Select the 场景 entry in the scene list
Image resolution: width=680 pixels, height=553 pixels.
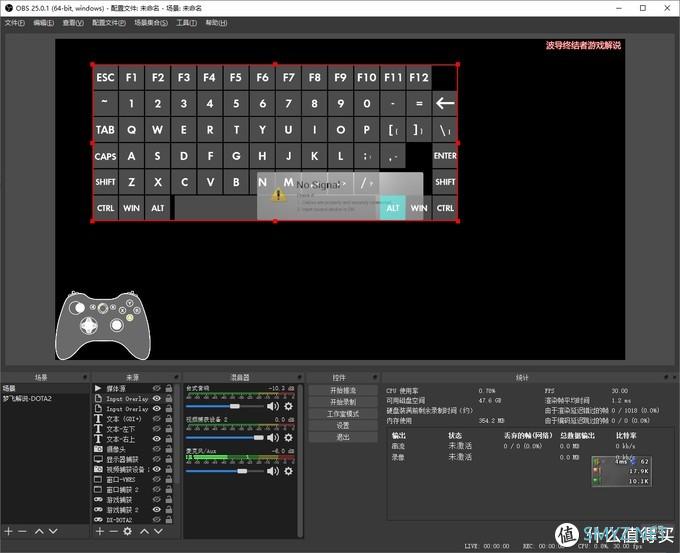point(45,388)
